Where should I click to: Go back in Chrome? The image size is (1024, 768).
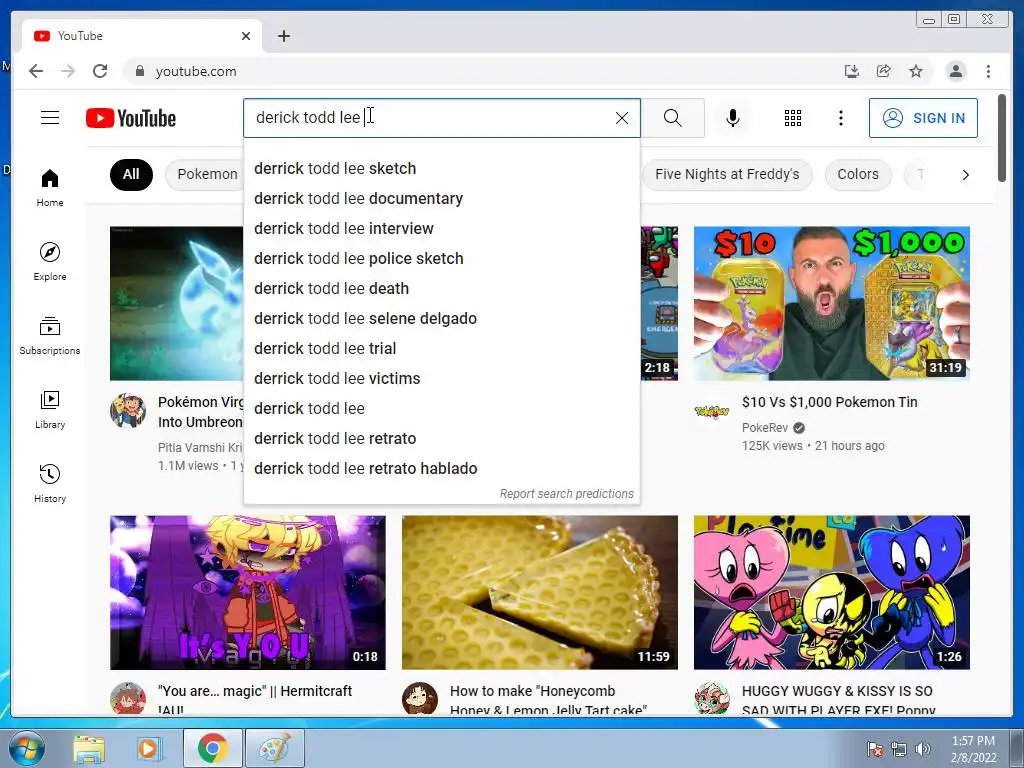(x=36, y=71)
